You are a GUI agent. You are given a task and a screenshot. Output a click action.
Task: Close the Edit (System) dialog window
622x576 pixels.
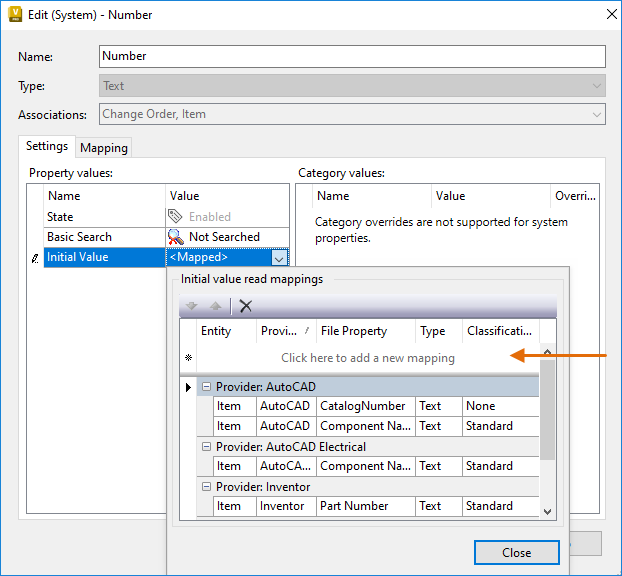tap(612, 14)
